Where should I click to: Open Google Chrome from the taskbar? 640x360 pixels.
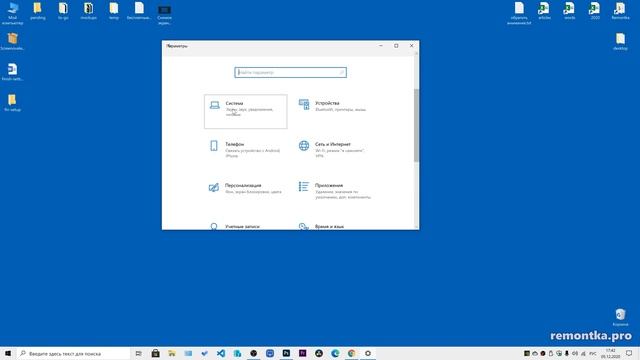coord(351,353)
